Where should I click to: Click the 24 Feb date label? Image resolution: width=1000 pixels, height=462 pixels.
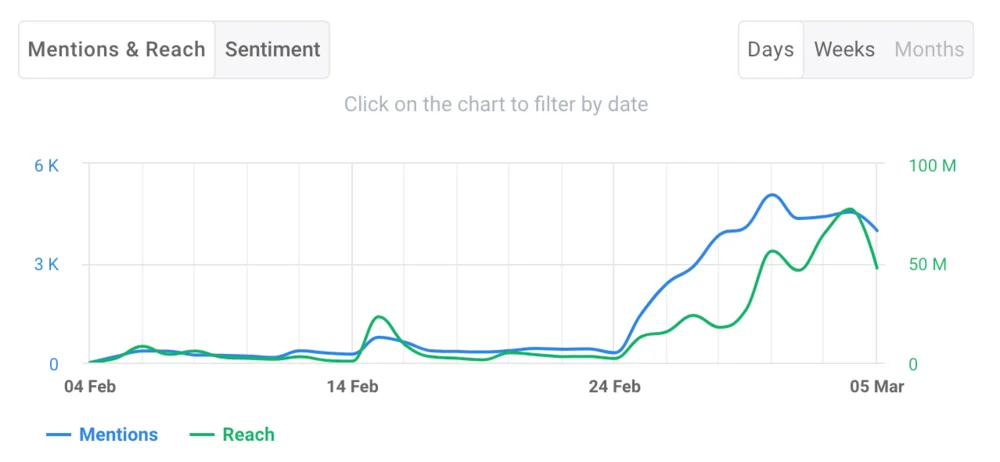(614, 386)
